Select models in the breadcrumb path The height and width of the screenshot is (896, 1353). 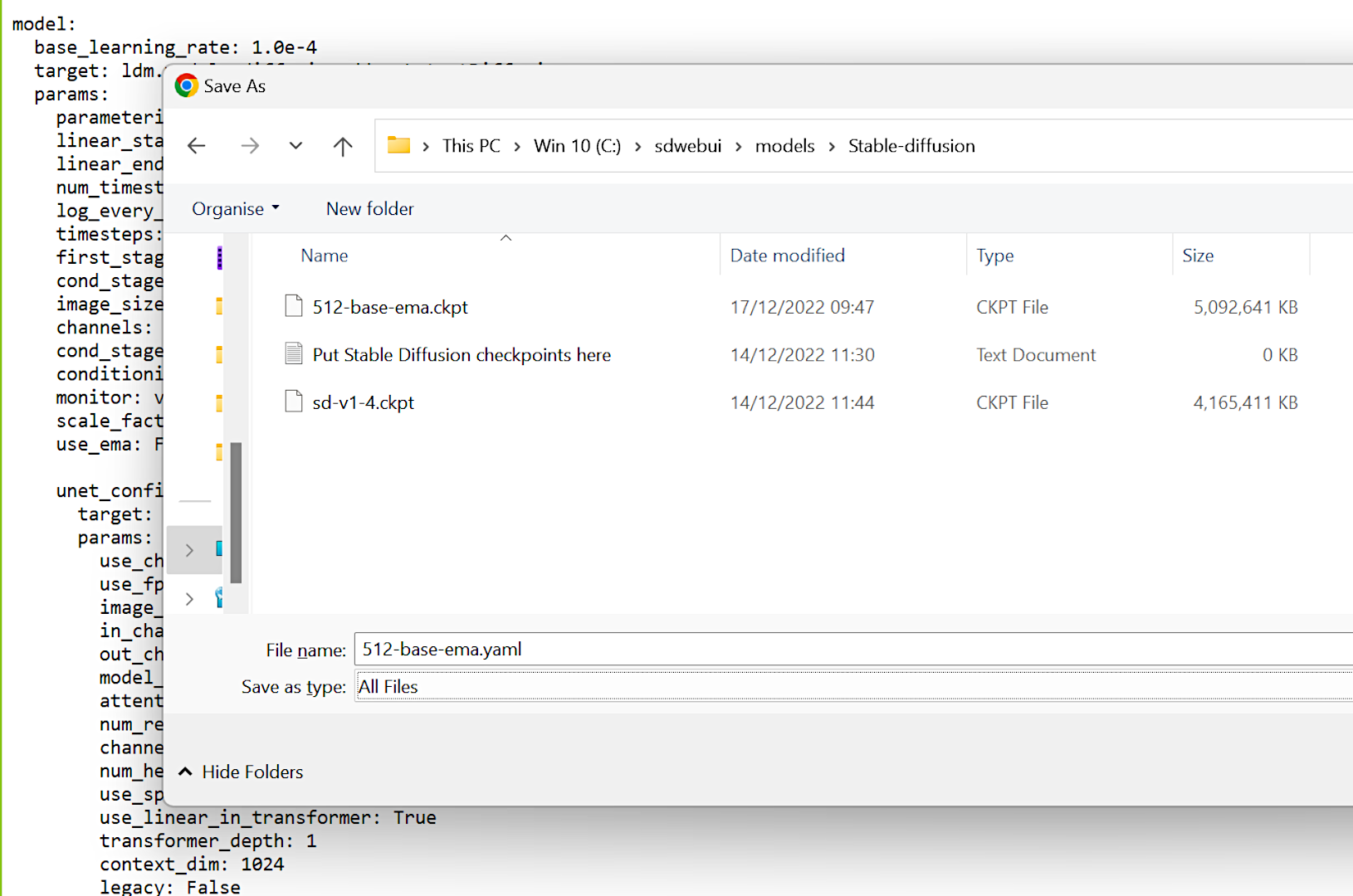point(785,146)
